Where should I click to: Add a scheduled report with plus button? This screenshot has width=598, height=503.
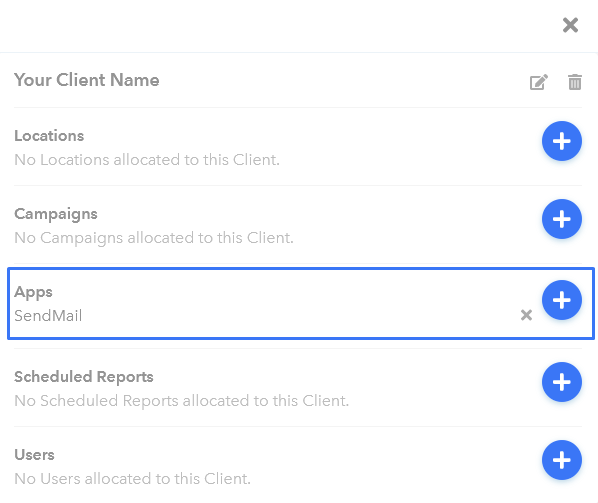coord(561,382)
